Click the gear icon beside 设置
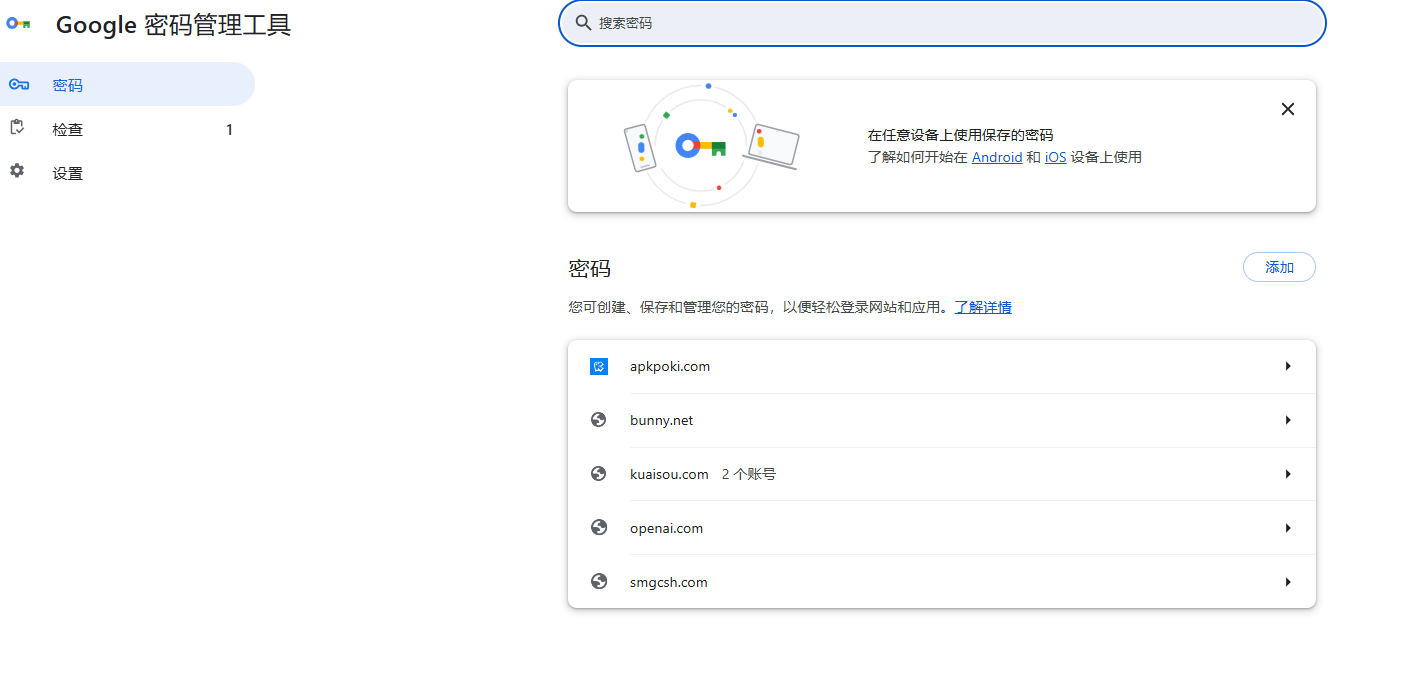 click(17, 171)
